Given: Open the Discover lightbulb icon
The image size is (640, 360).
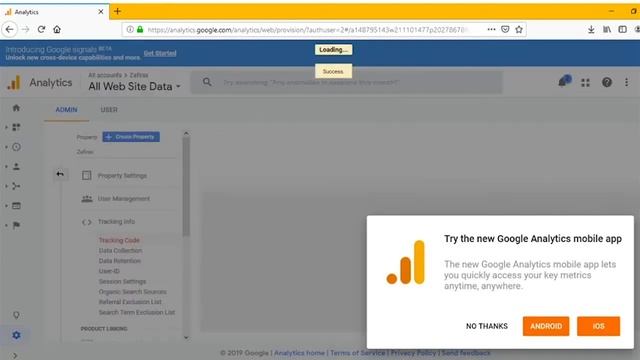Looking at the screenshot, I should (16, 315).
